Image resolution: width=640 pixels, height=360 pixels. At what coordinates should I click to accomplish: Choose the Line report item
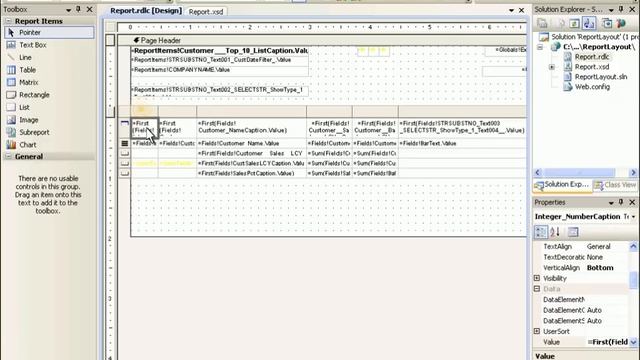(49, 58)
